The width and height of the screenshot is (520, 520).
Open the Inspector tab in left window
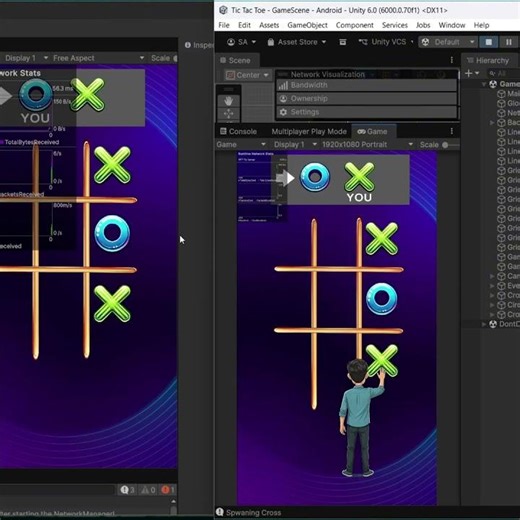click(x=199, y=45)
